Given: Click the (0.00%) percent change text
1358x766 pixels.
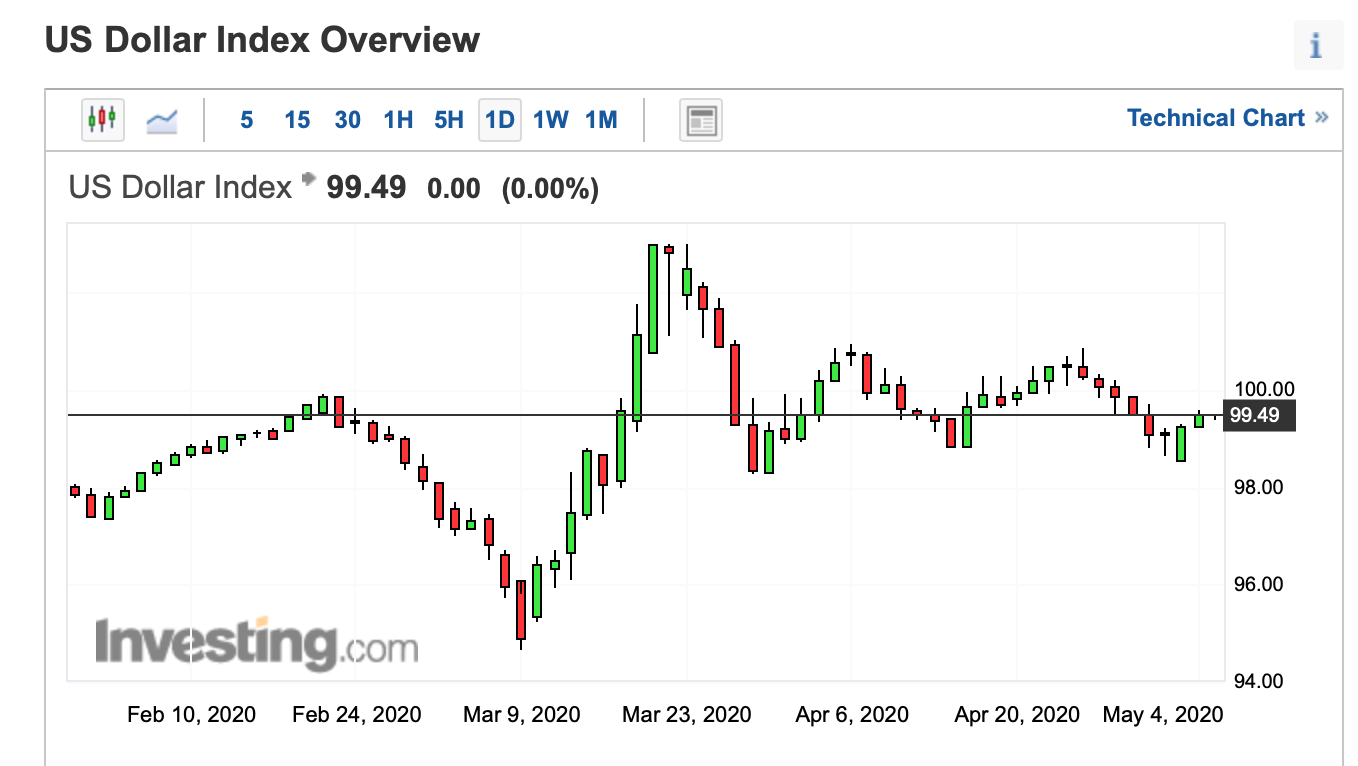Looking at the screenshot, I should pyautogui.click(x=550, y=188).
